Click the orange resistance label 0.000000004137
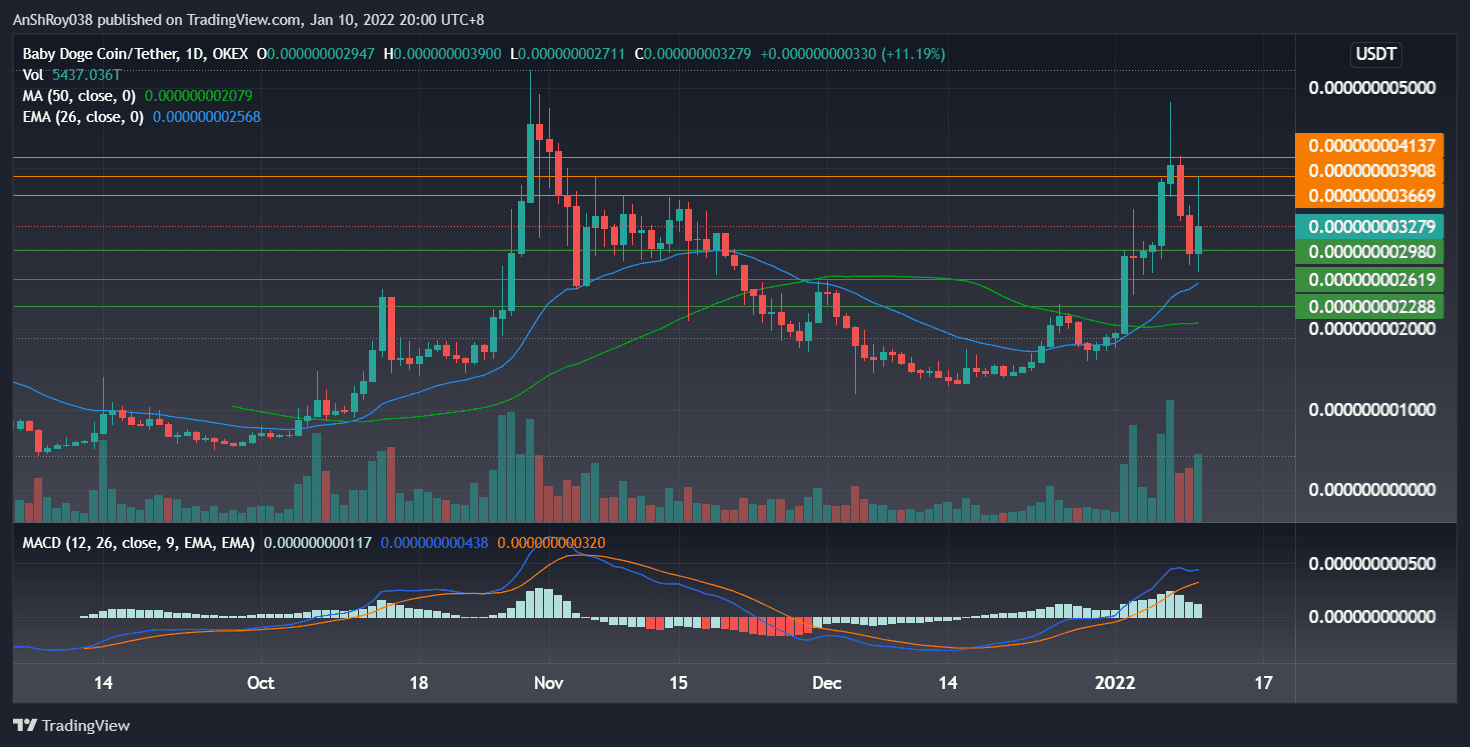1470x747 pixels. click(x=1370, y=145)
